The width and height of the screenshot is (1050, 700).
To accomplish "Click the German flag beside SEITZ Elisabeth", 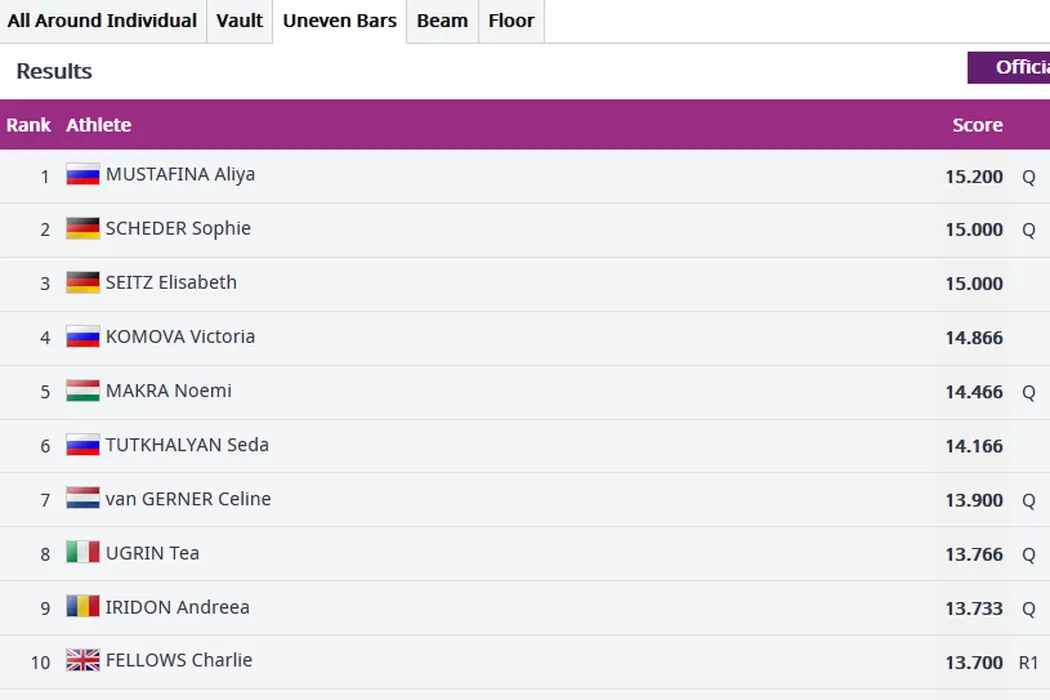I will point(83,283).
